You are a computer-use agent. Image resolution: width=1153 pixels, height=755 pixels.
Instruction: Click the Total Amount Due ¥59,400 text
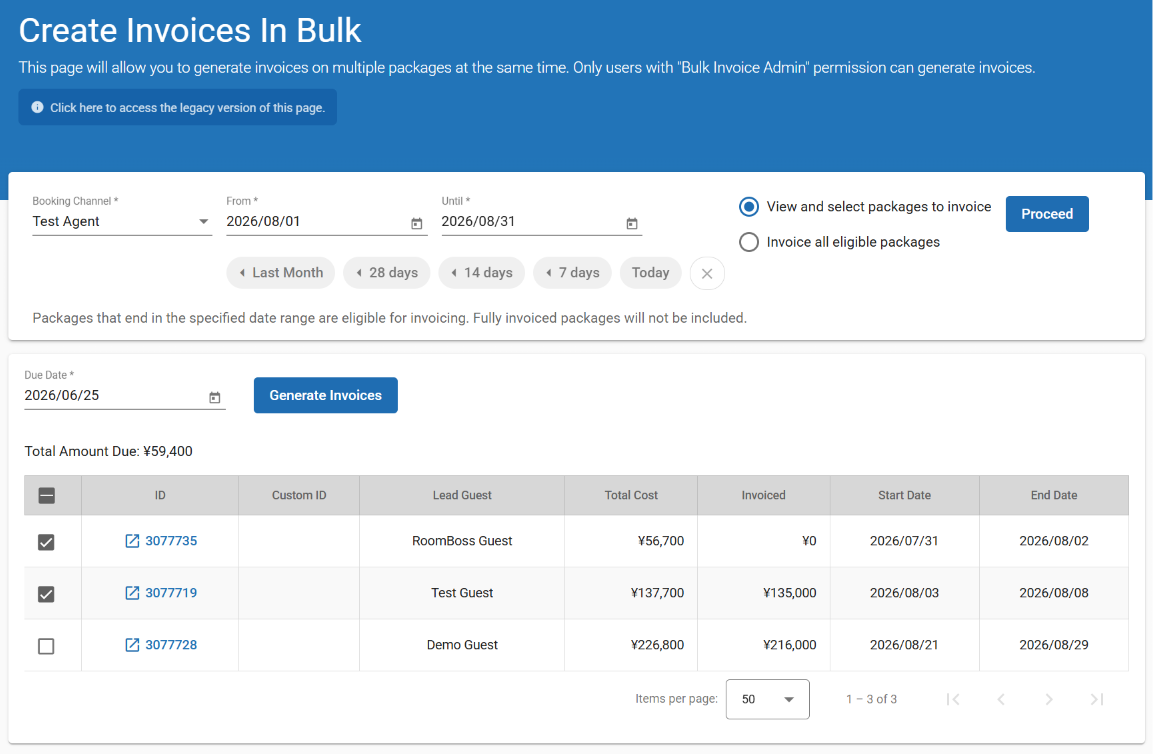pyautogui.click(x=108, y=451)
